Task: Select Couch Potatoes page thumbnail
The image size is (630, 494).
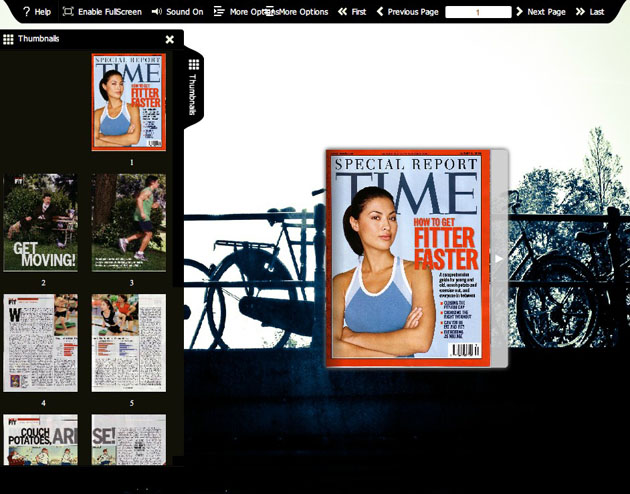Action: 41,440
